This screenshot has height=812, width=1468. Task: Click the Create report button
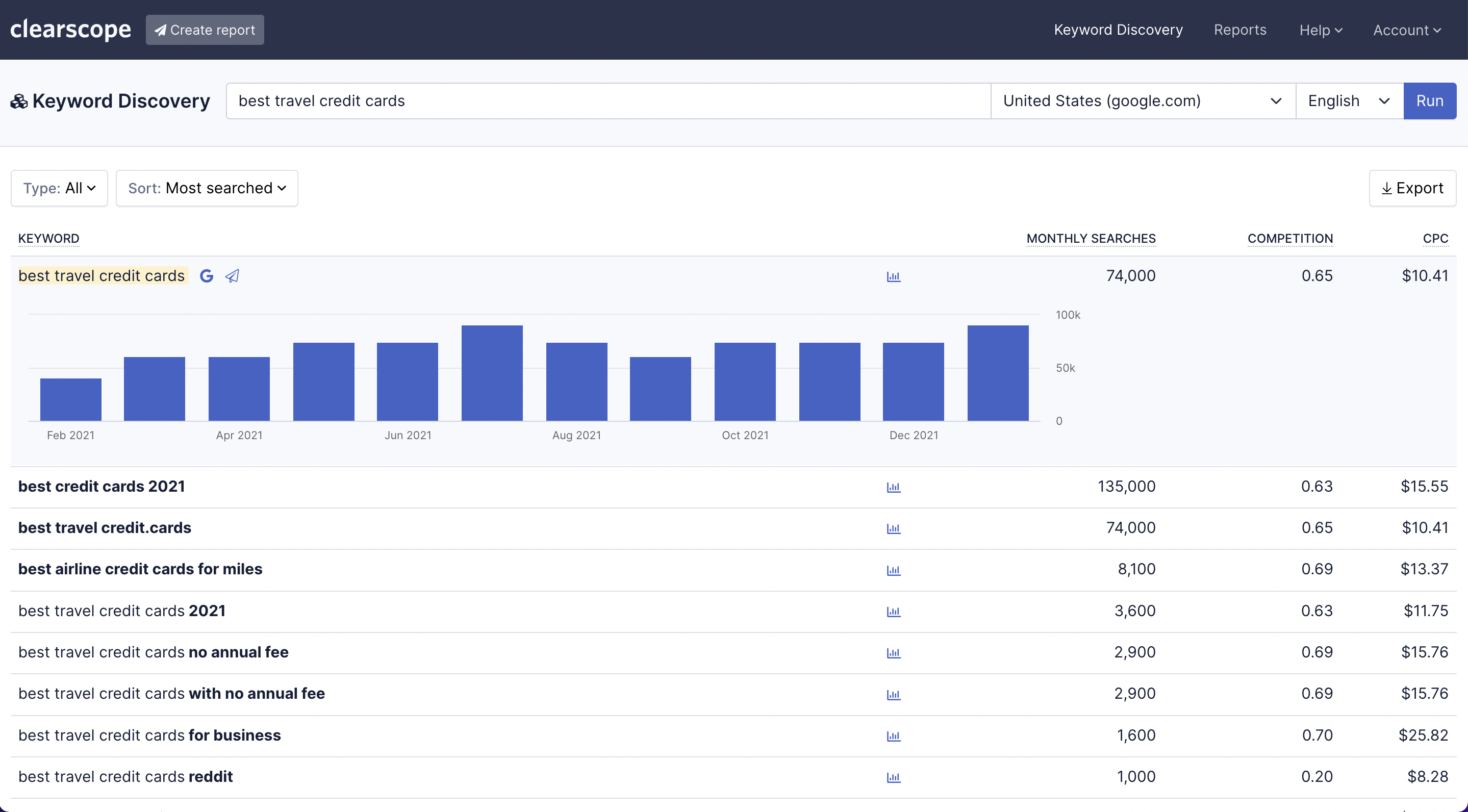(205, 30)
